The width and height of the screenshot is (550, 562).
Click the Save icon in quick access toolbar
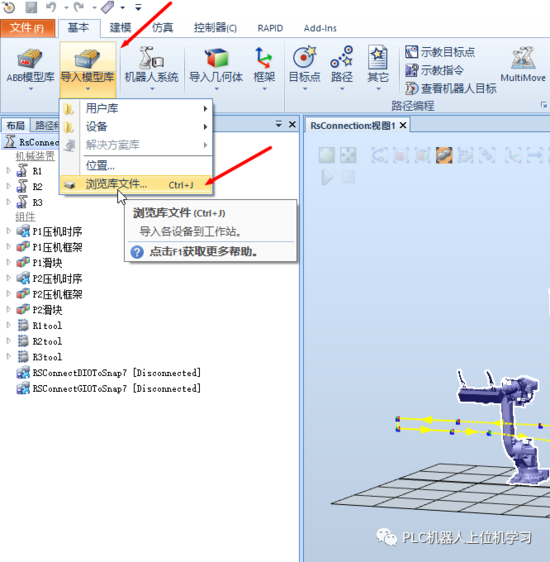[x=31, y=7]
